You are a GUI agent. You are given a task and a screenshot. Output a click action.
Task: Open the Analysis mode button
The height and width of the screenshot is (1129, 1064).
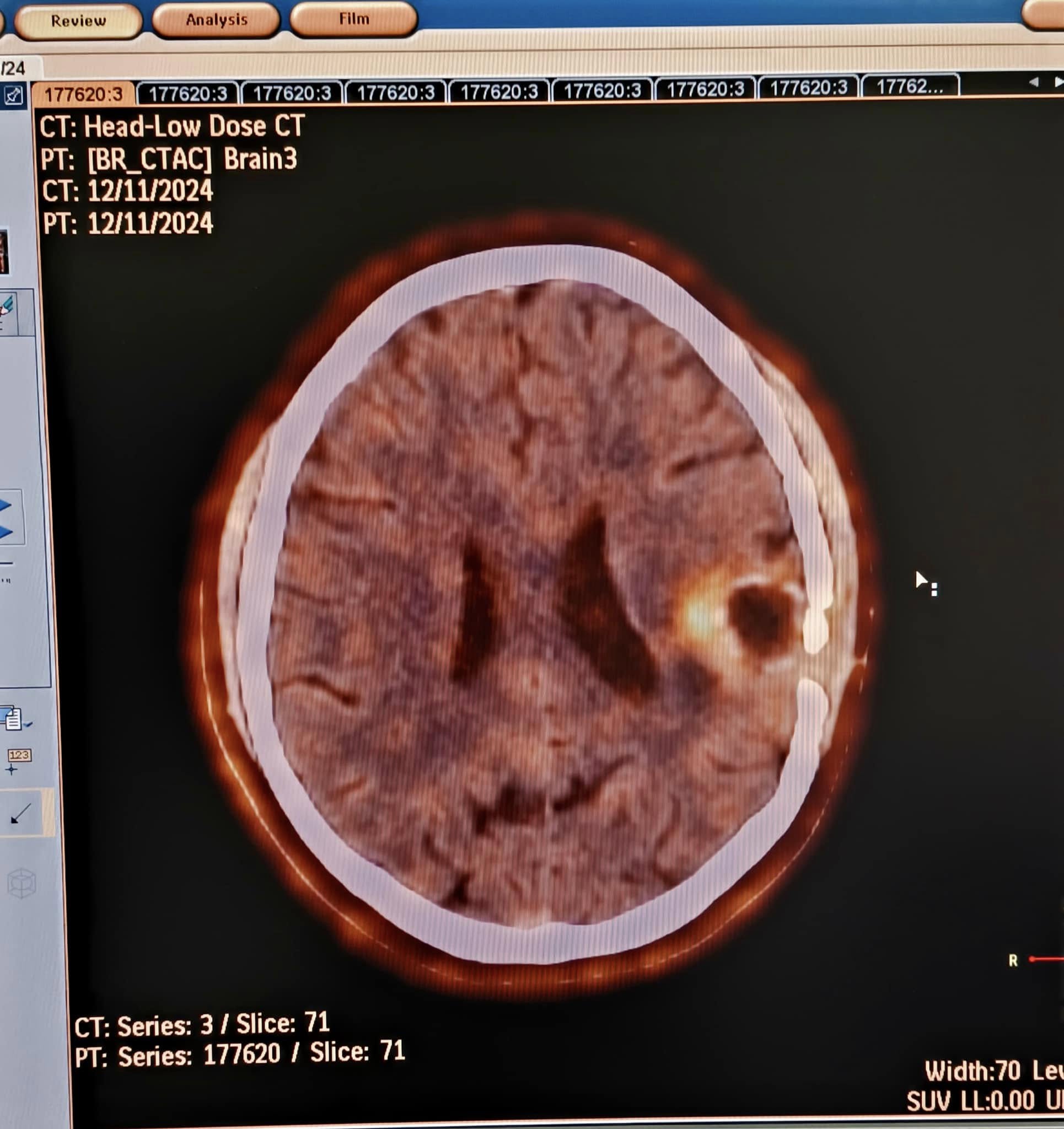pos(217,20)
